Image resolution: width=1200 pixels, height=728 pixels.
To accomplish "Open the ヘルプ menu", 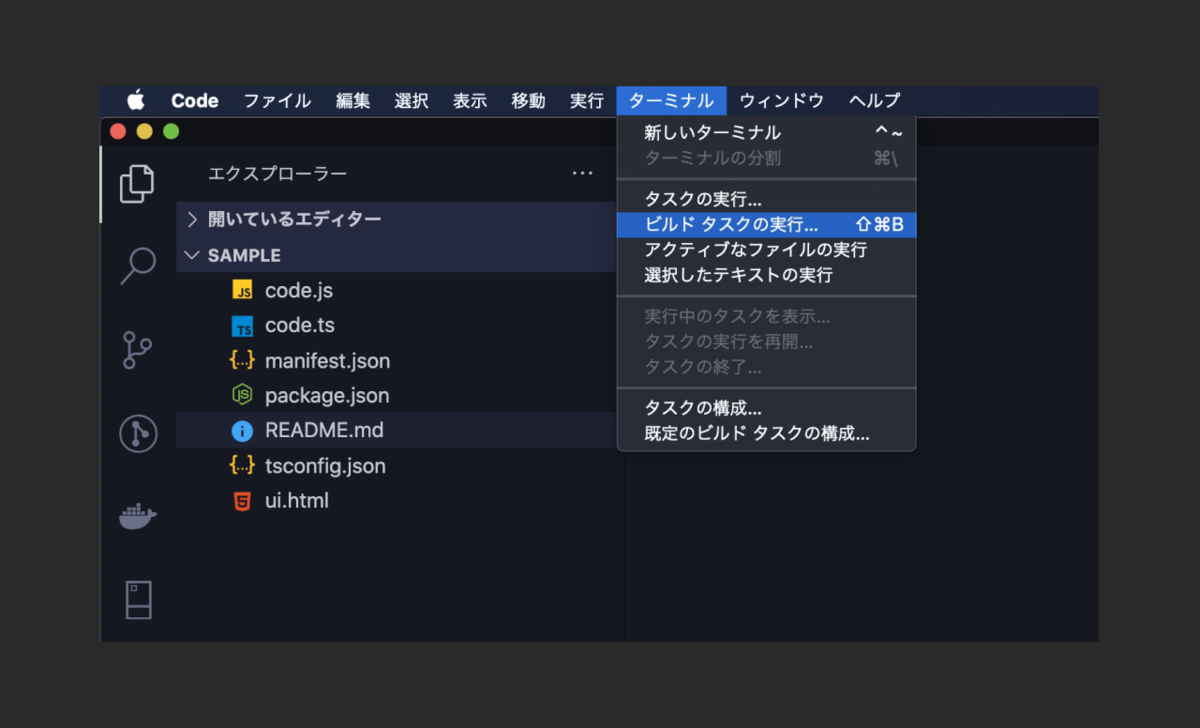I will [875, 100].
